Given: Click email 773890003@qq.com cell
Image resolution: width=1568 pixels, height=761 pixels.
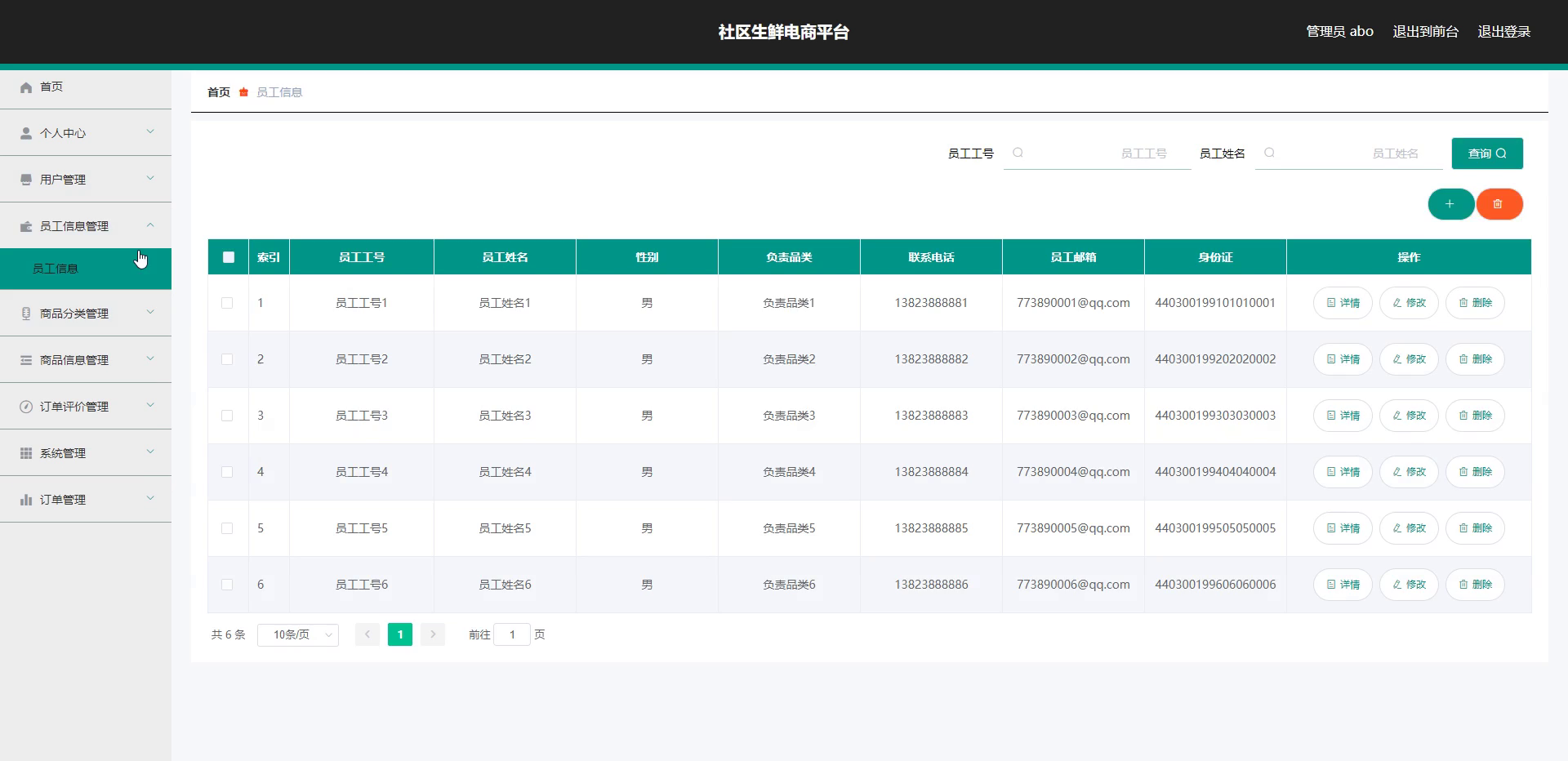Looking at the screenshot, I should [x=1073, y=416].
